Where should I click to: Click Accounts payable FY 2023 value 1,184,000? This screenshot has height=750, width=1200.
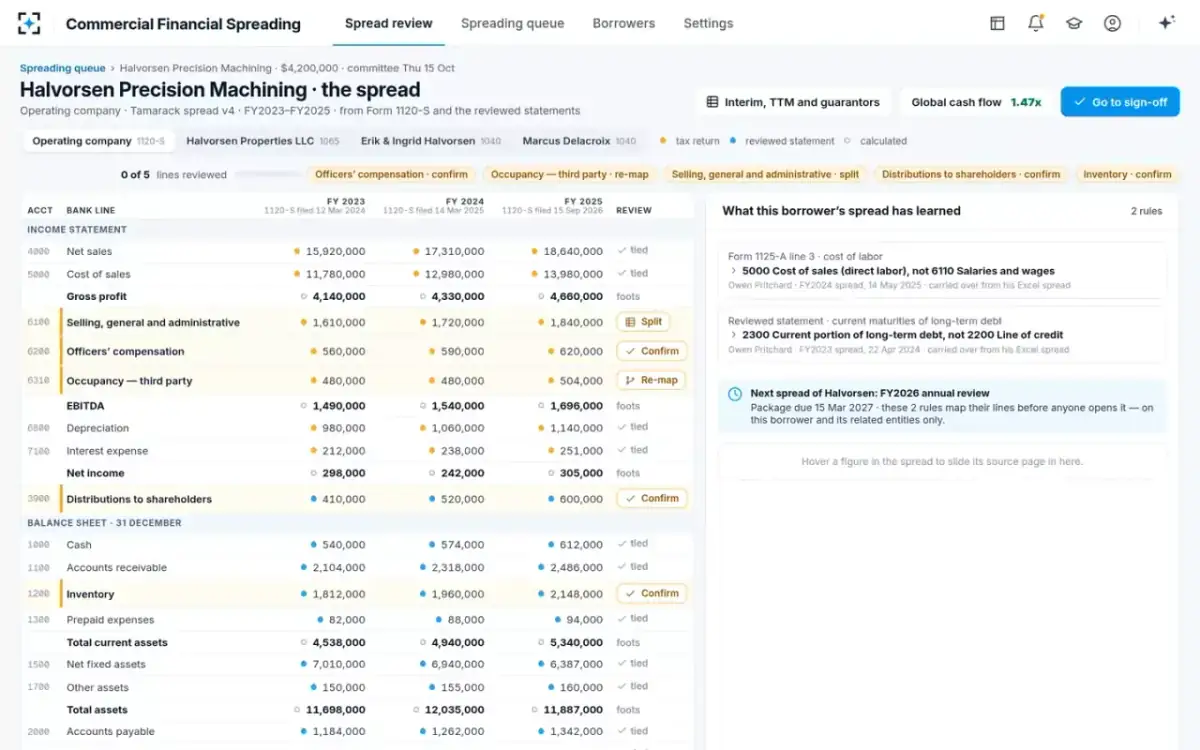pos(338,731)
